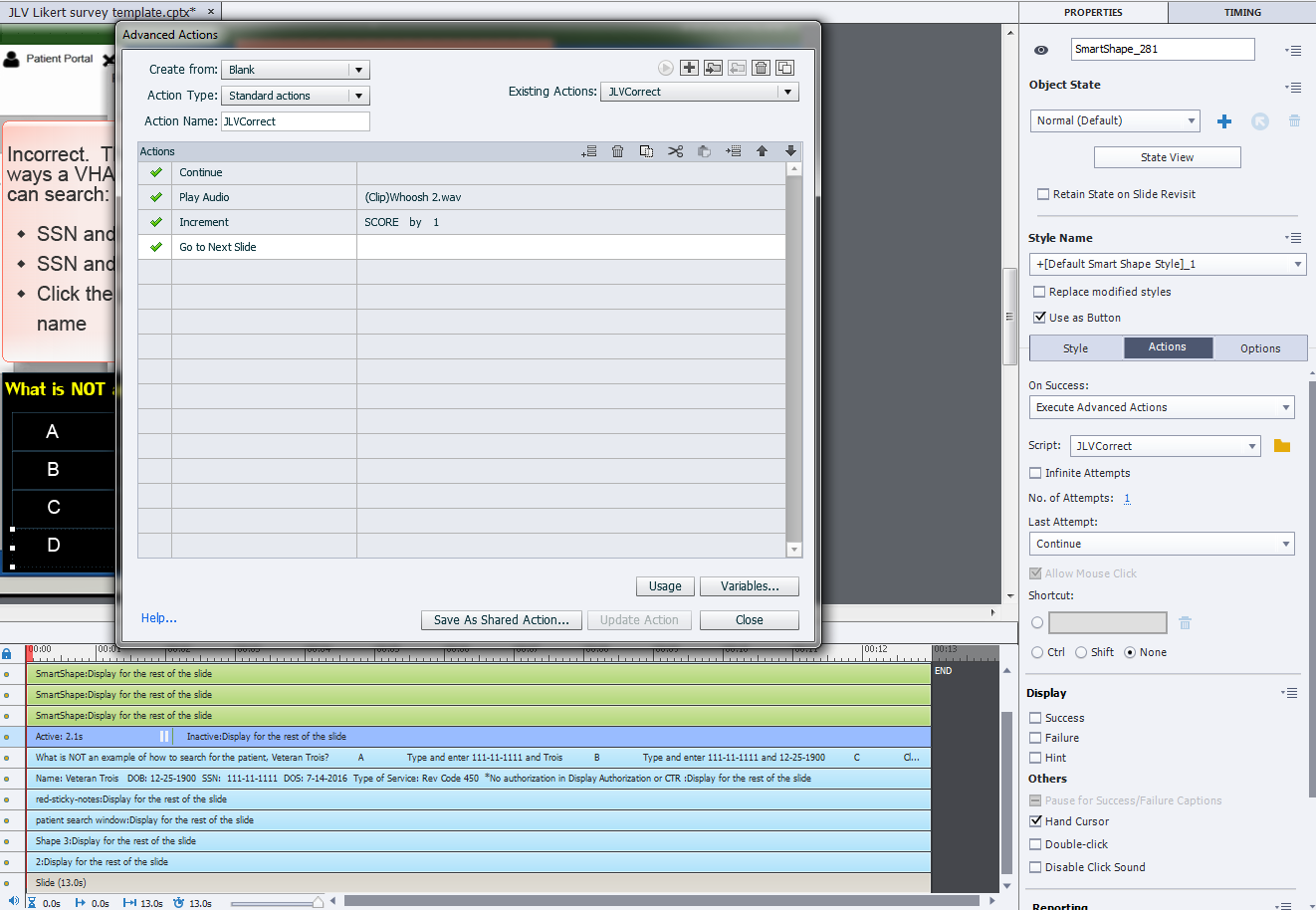Click Save As Shared Action button
1316x910 pixels.
coord(501,620)
